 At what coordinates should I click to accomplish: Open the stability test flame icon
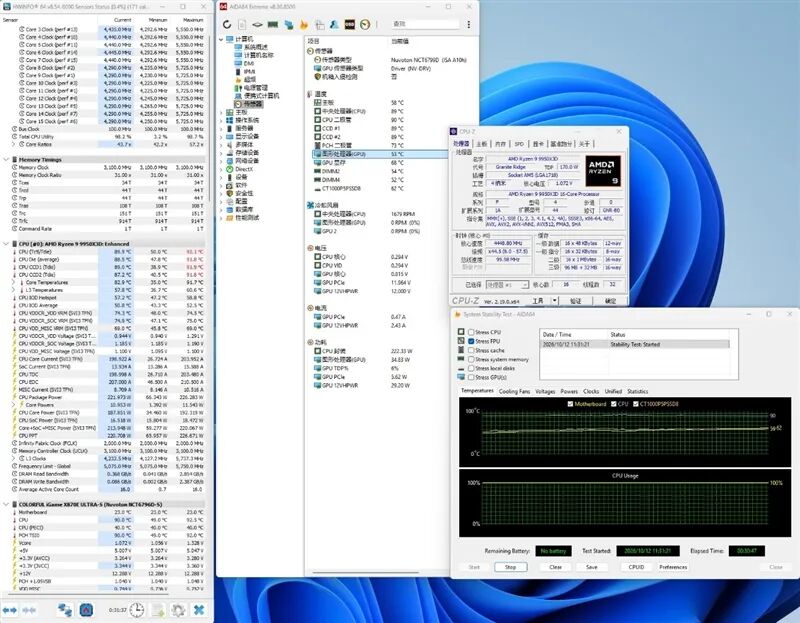coord(304,24)
